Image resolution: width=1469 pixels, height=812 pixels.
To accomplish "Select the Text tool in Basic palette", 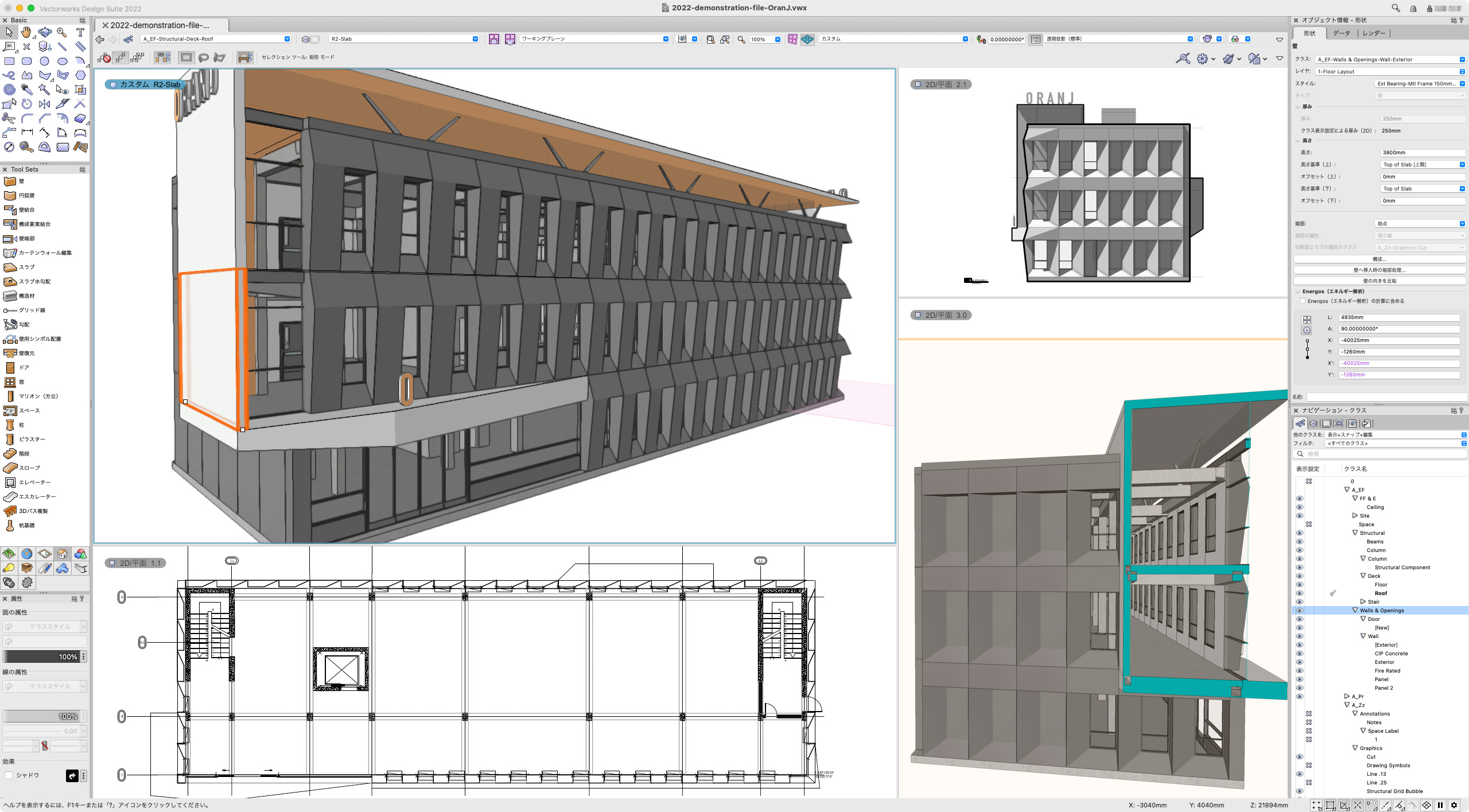I will 80,33.
